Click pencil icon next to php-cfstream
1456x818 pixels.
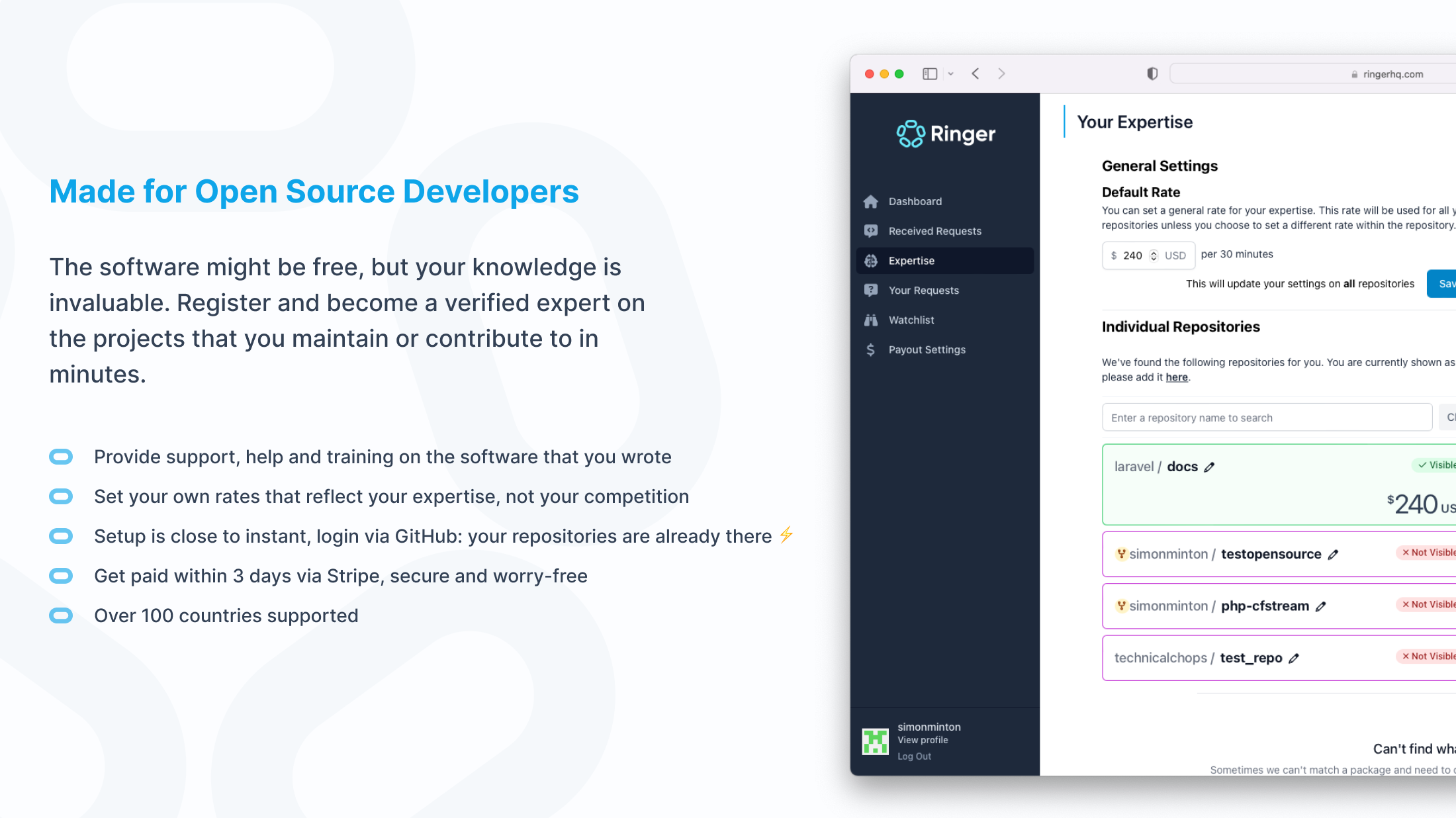(1320, 606)
